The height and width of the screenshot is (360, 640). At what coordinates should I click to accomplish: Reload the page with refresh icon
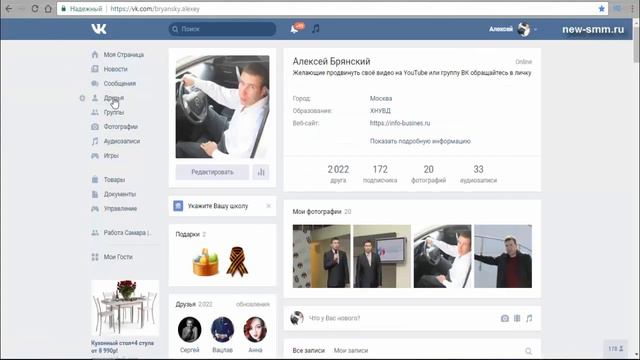click(x=35, y=9)
